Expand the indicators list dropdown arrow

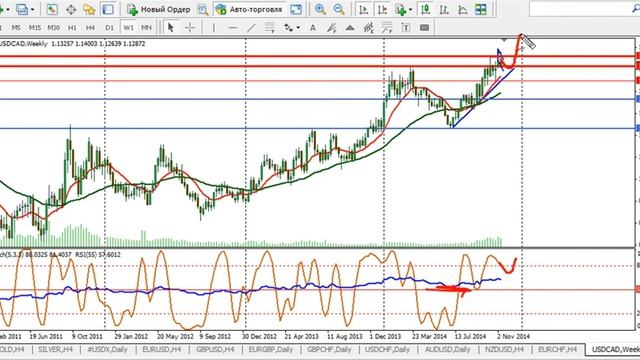pos(410,9)
